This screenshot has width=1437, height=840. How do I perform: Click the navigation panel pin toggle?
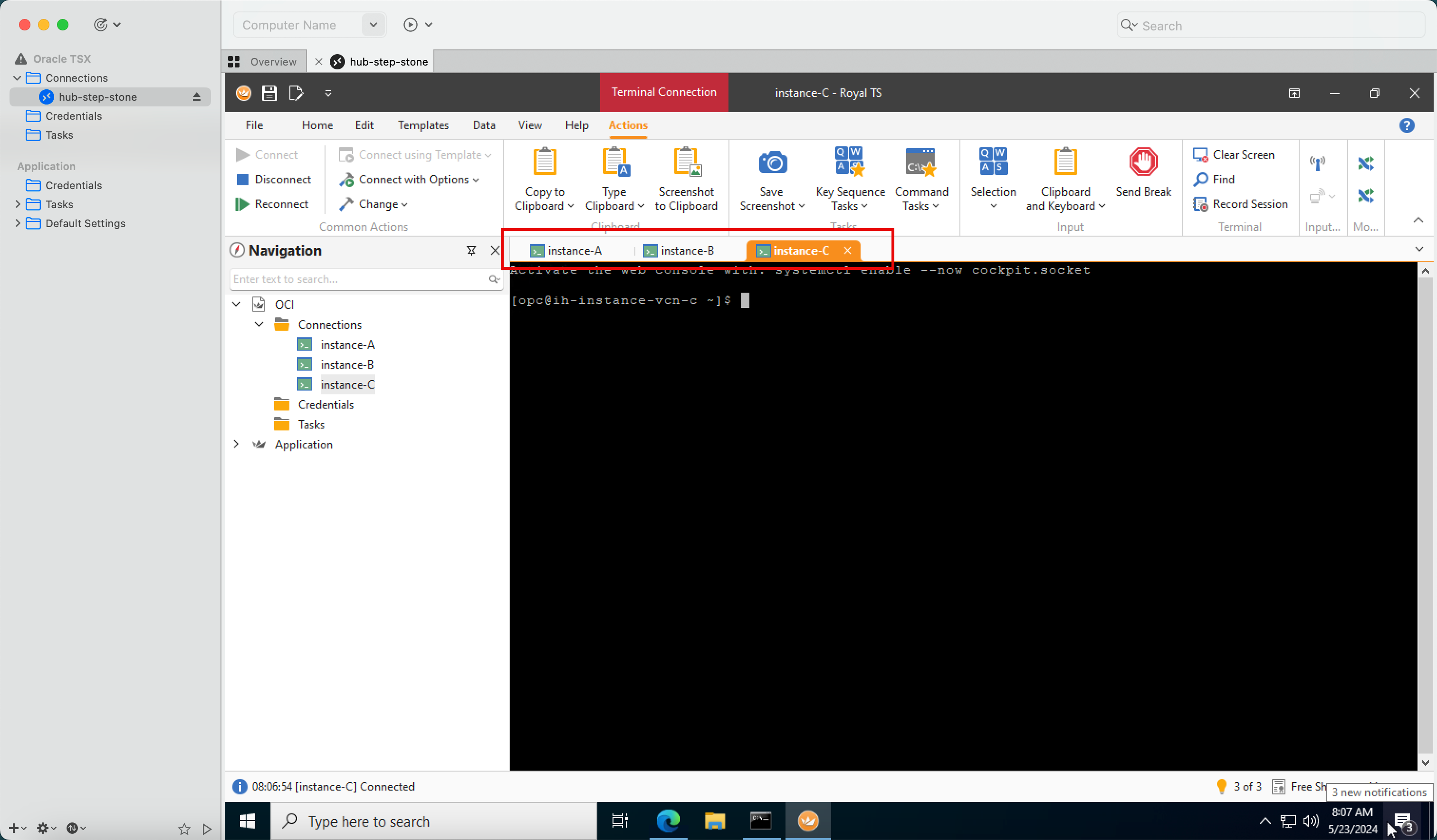tap(471, 250)
